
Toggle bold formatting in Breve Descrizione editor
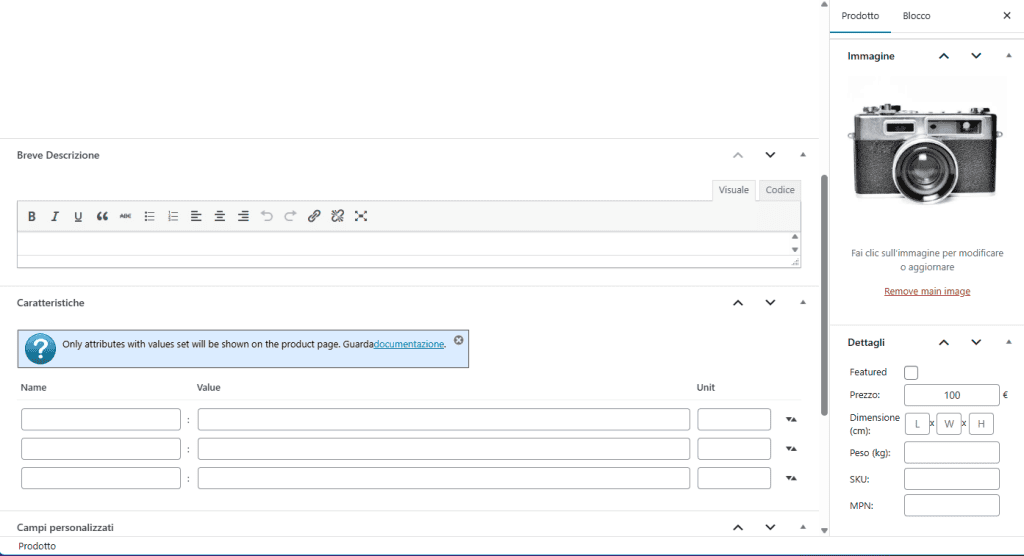tap(32, 216)
